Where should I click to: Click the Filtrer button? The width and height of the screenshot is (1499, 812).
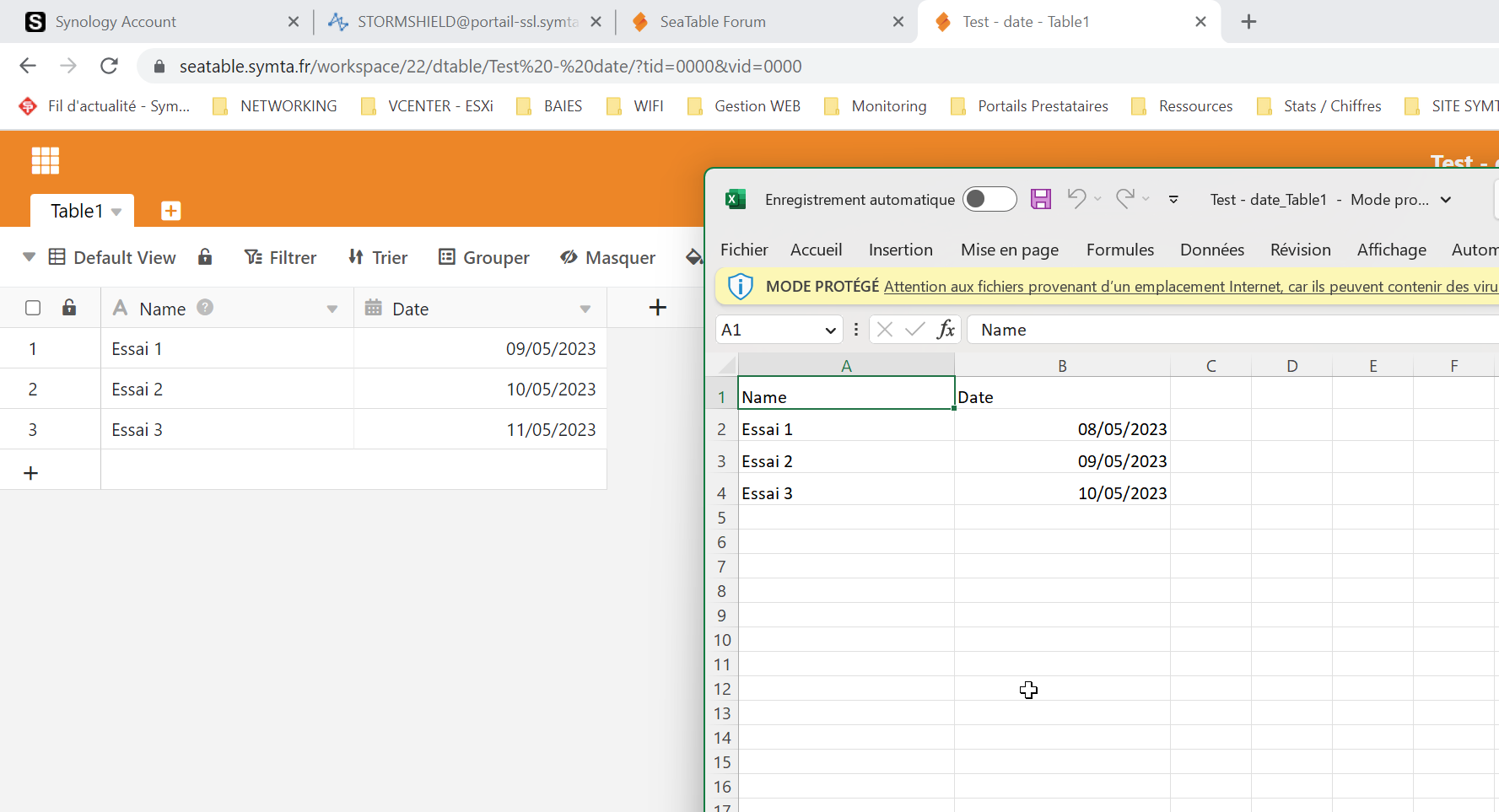tap(280, 257)
